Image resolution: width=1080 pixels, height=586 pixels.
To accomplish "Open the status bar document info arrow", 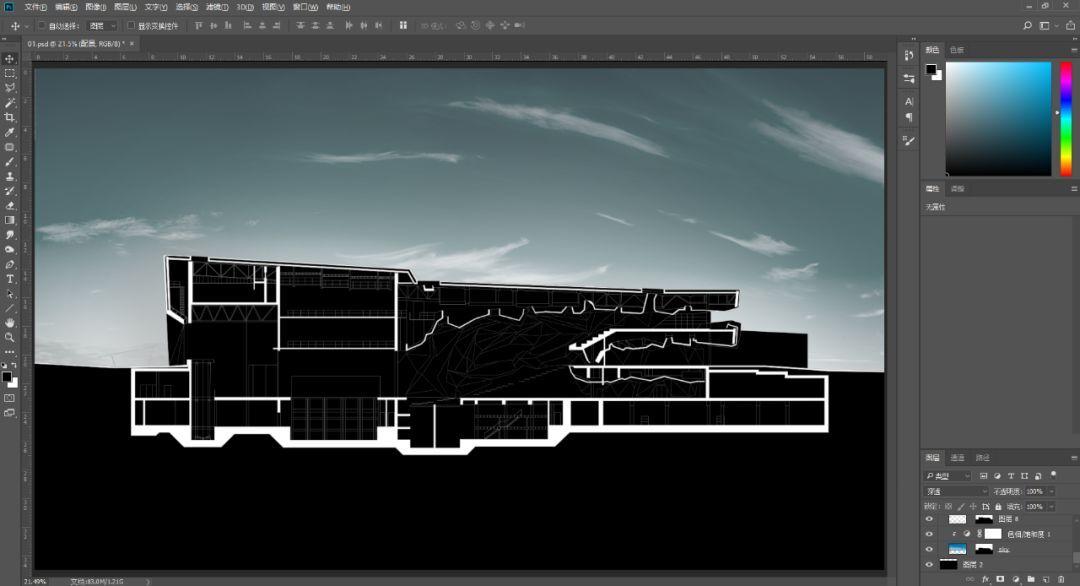I will point(147,582).
